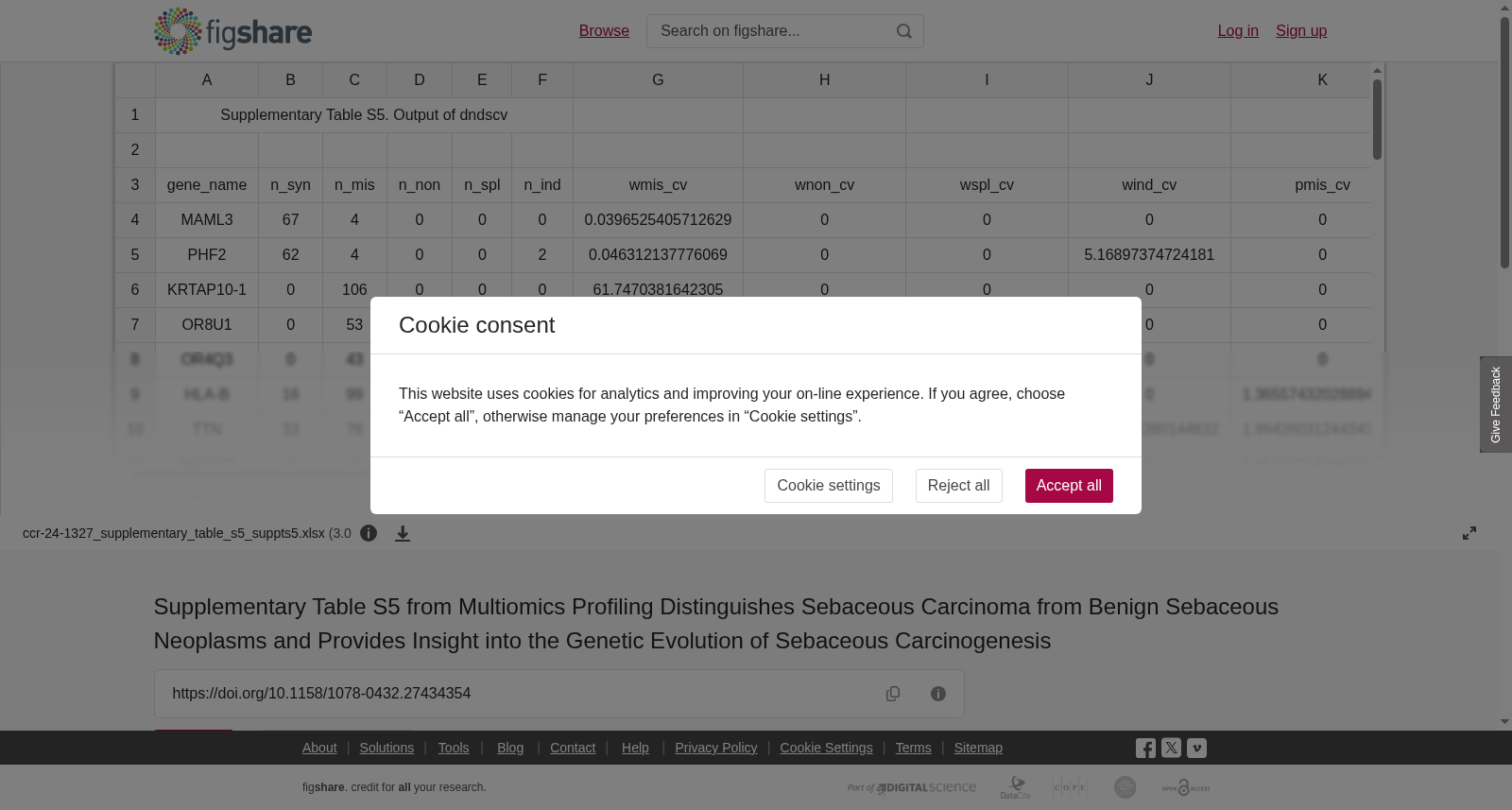Toggle fullscreen viewer icon
Image resolution: width=1512 pixels, height=810 pixels.
coord(1469,533)
